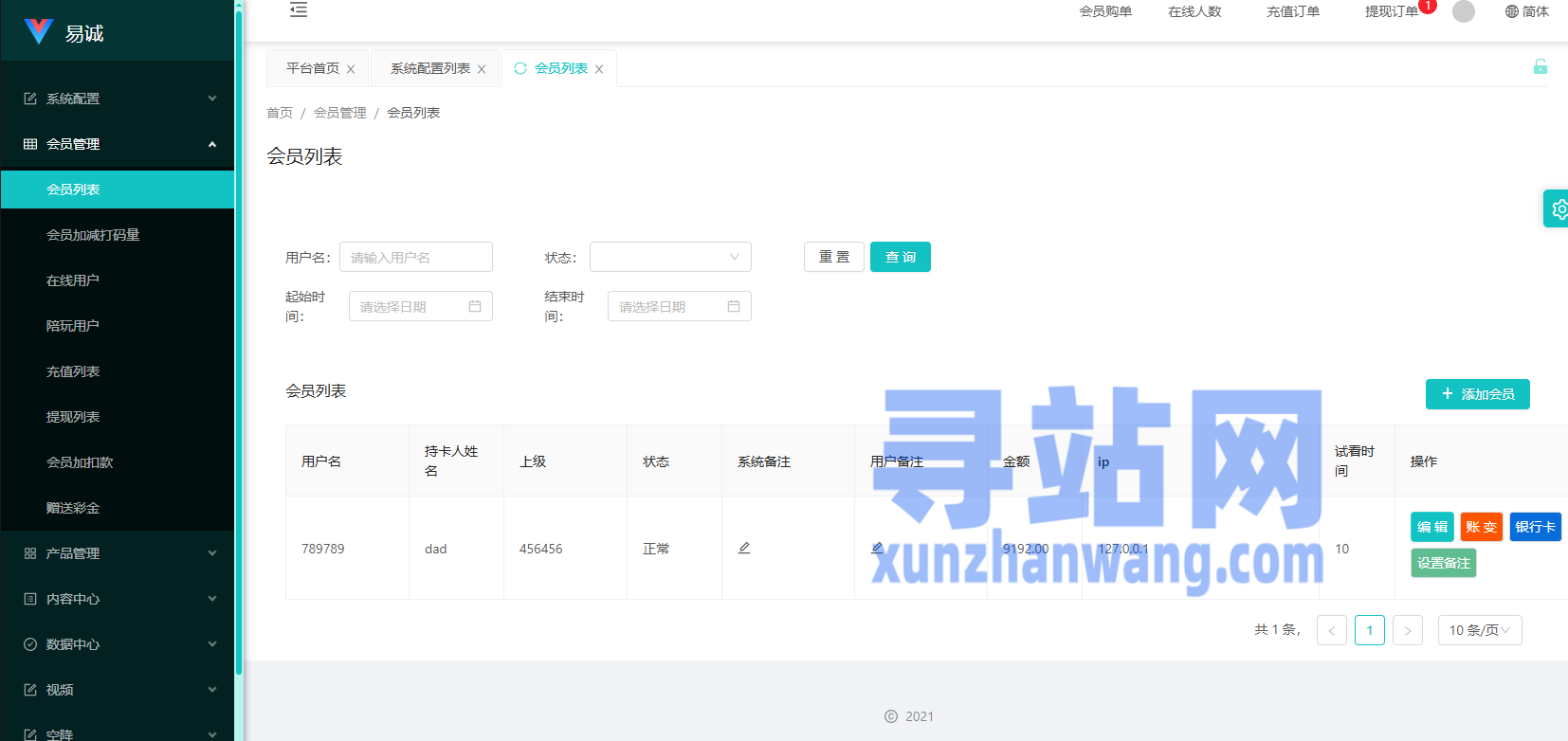
Task: Click the settings gear on right edge
Action: [1558, 208]
